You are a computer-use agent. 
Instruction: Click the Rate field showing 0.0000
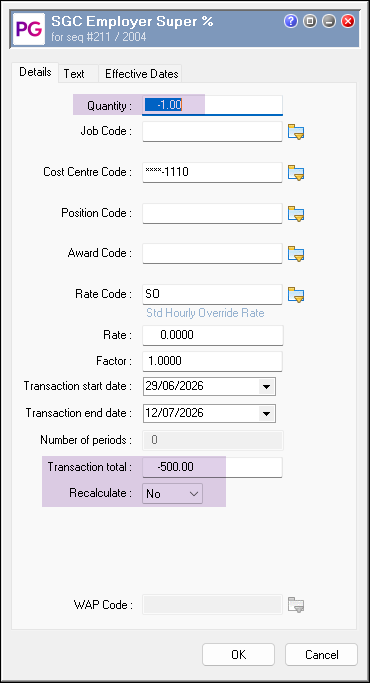coord(213,335)
